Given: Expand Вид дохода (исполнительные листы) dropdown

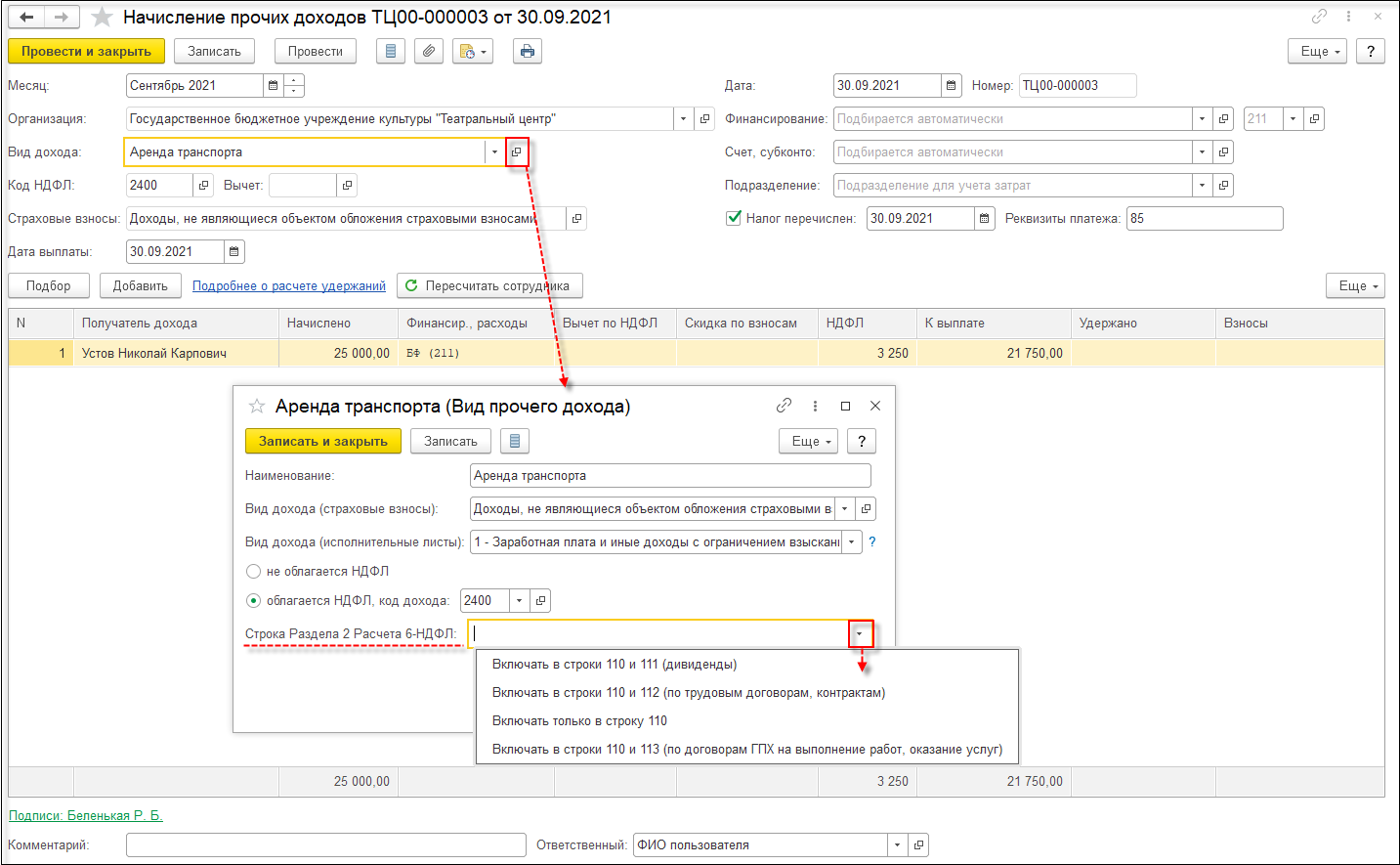Looking at the screenshot, I should [852, 542].
